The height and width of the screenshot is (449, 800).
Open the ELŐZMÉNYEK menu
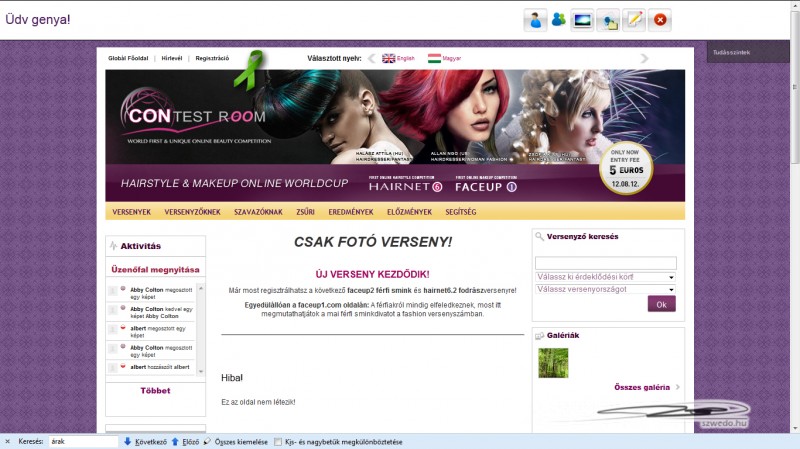point(409,212)
